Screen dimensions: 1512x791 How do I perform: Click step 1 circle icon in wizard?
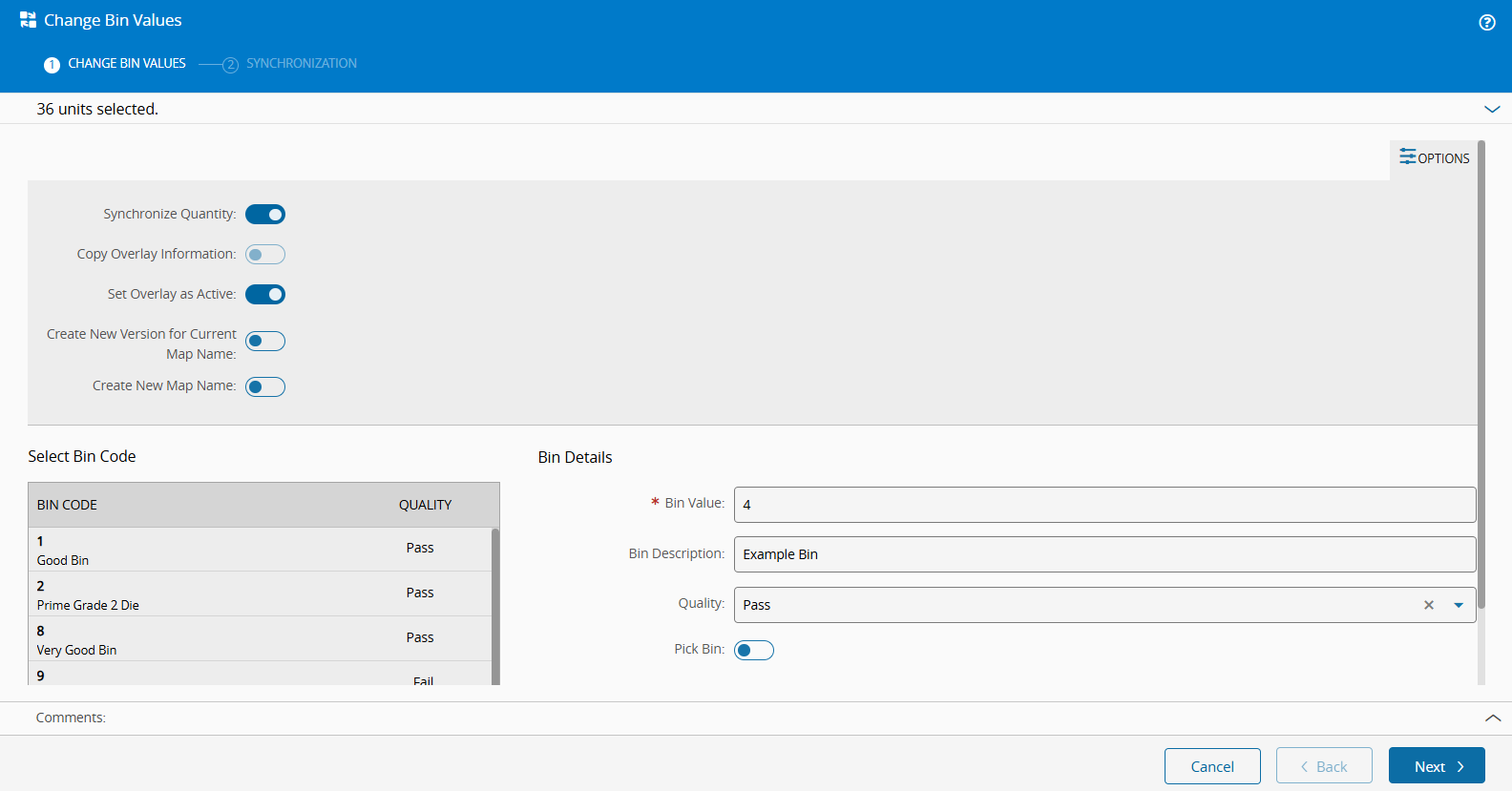pos(52,65)
